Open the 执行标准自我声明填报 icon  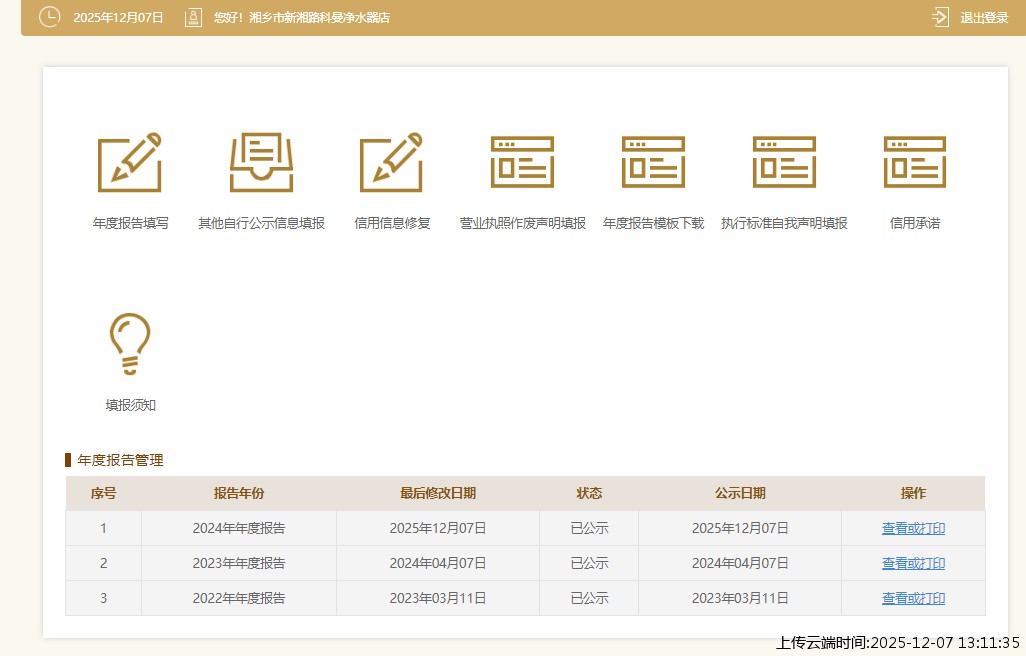(x=783, y=161)
